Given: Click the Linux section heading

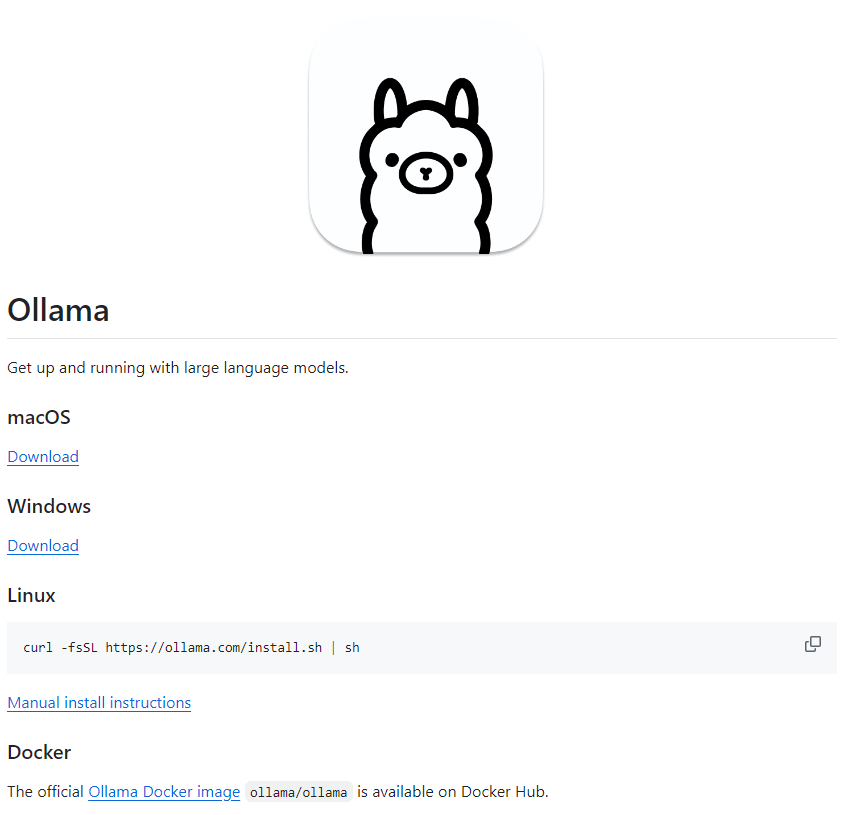Looking at the screenshot, I should click(31, 596).
